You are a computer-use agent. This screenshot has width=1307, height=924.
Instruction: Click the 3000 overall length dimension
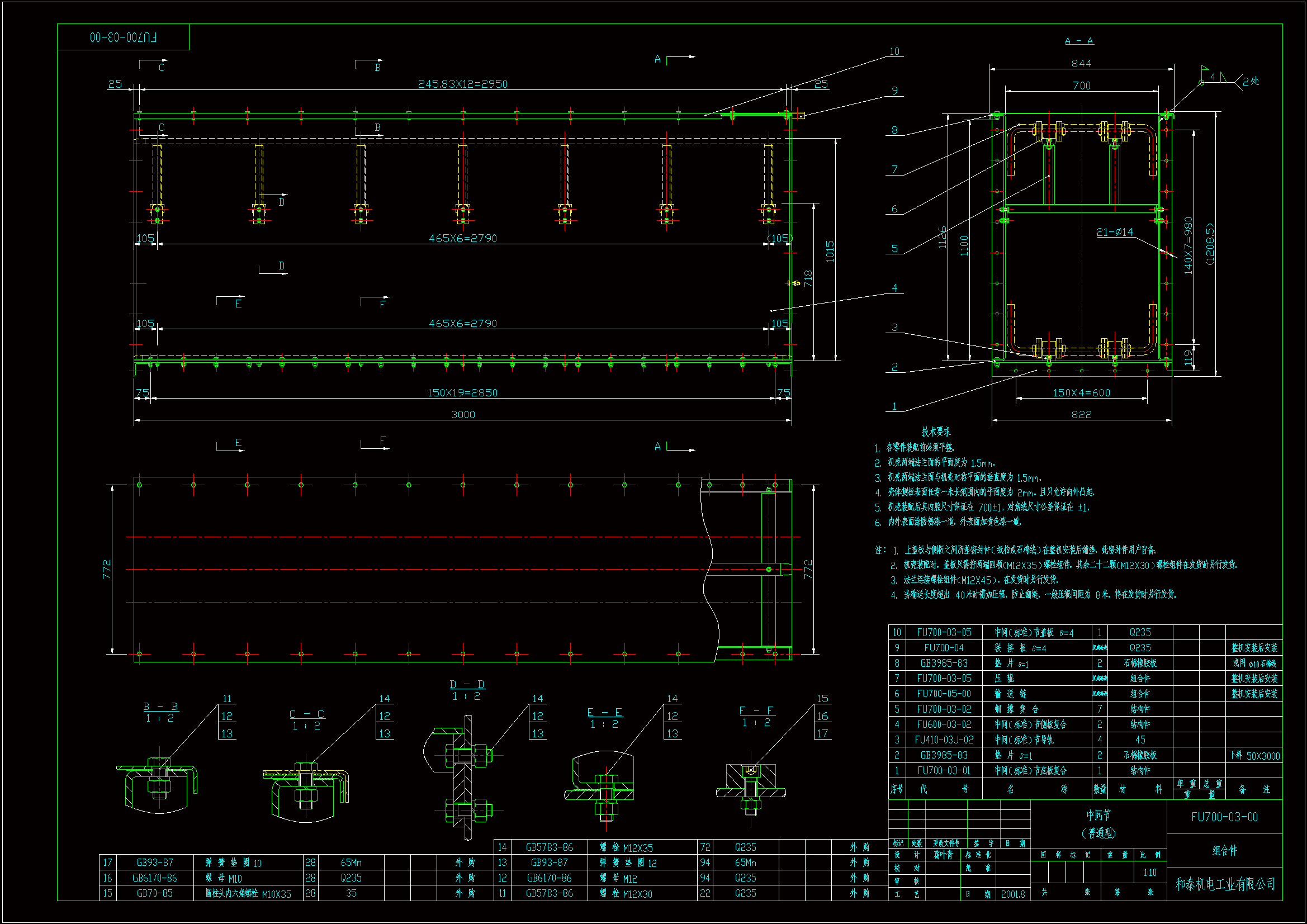click(463, 414)
